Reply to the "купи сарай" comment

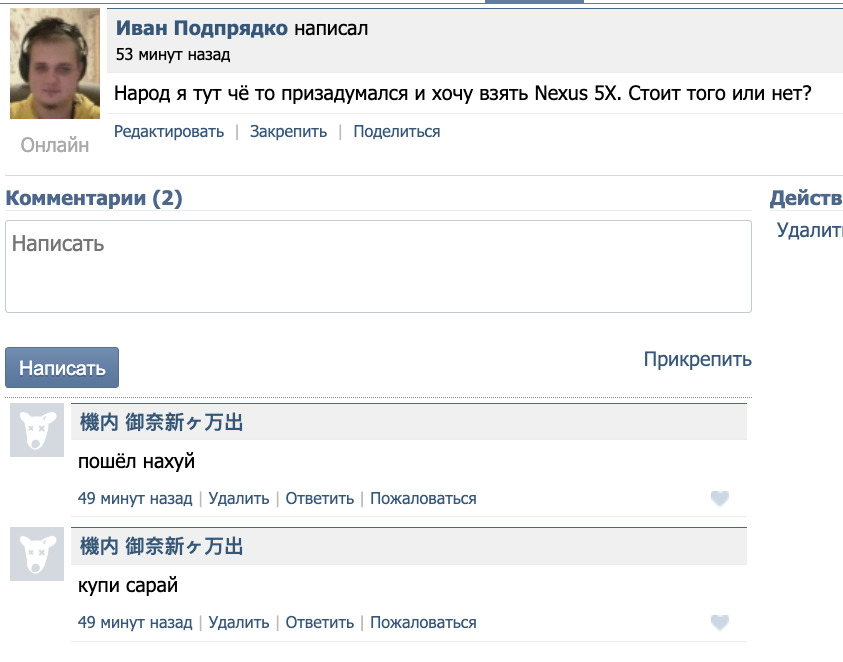pyautogui.click(x=320, y=622)
